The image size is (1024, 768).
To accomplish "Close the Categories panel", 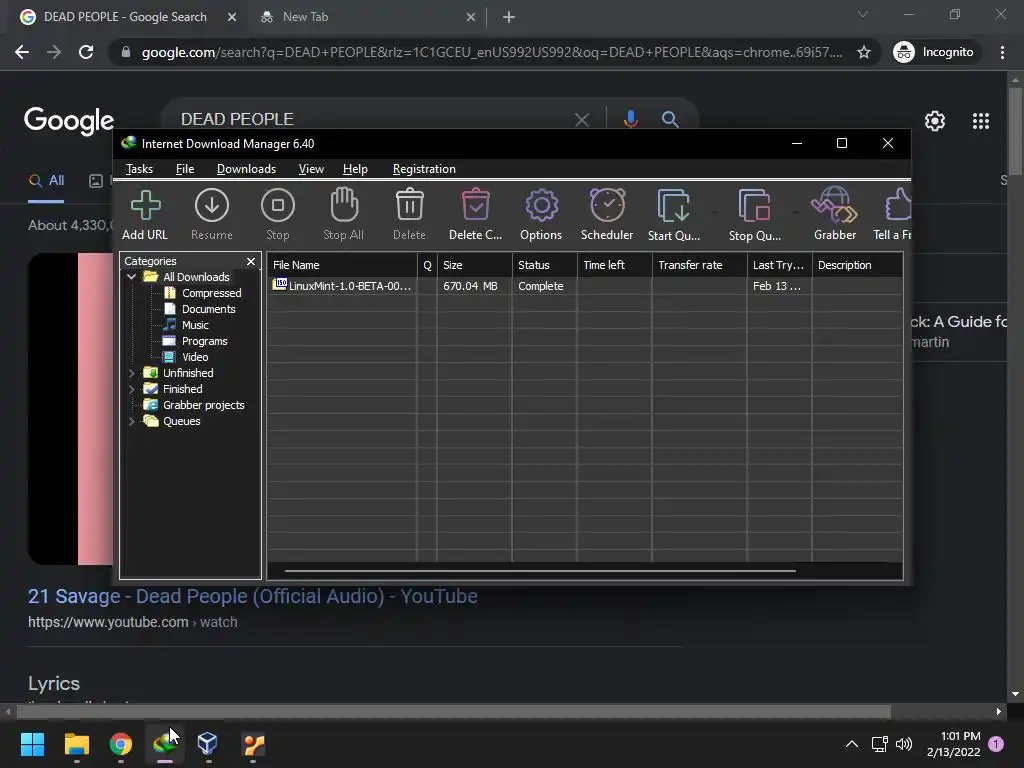I will tap(251, 261).
